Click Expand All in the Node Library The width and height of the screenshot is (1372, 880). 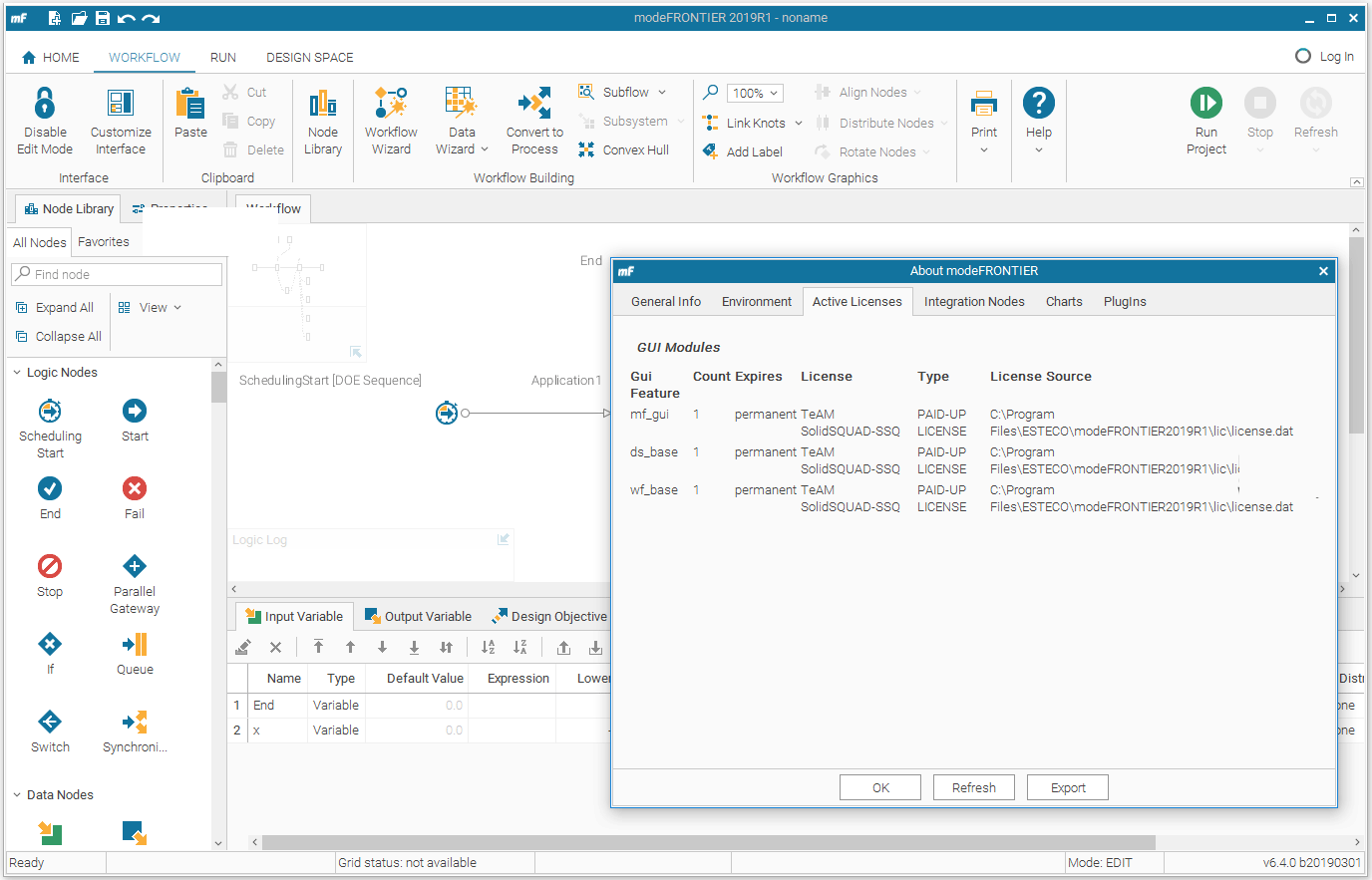[56, 307]
